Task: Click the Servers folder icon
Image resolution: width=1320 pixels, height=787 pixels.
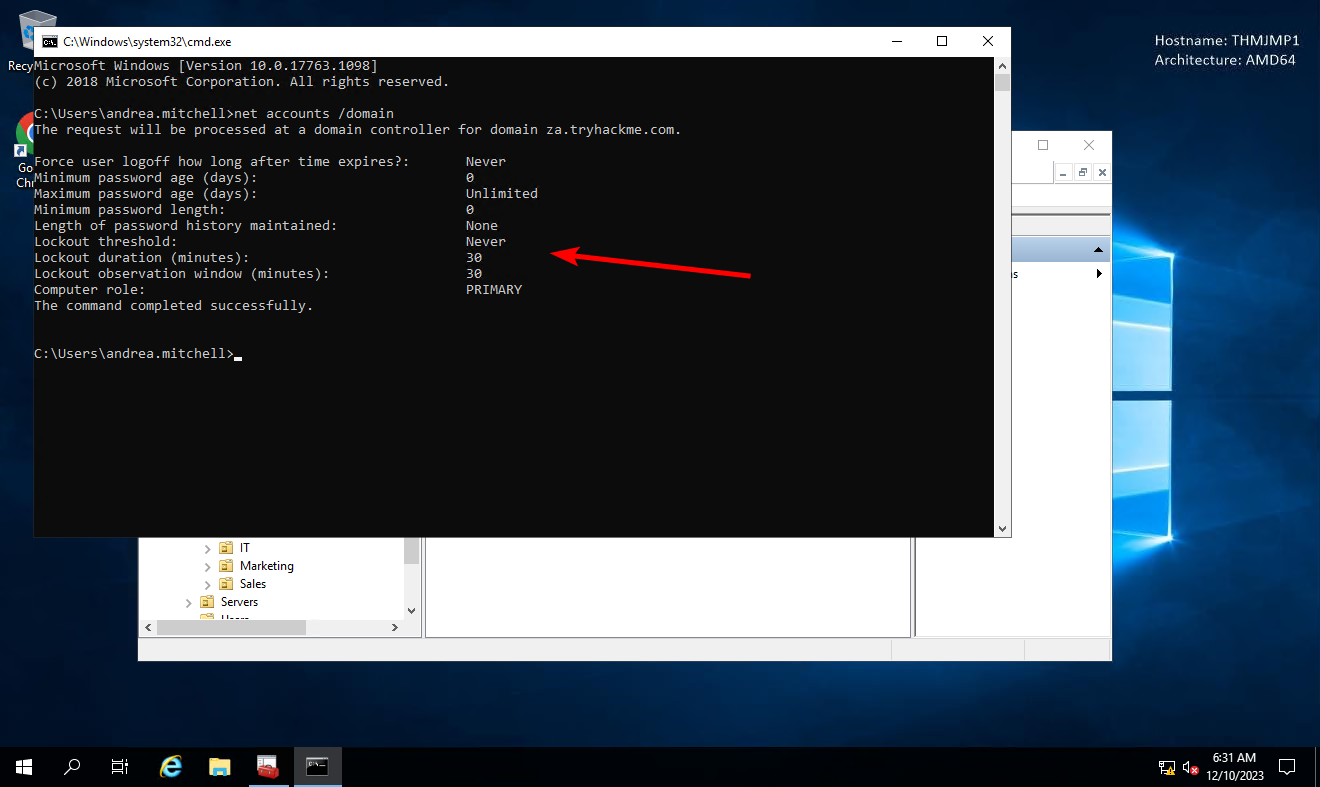Action: click(x=207, y=602)
